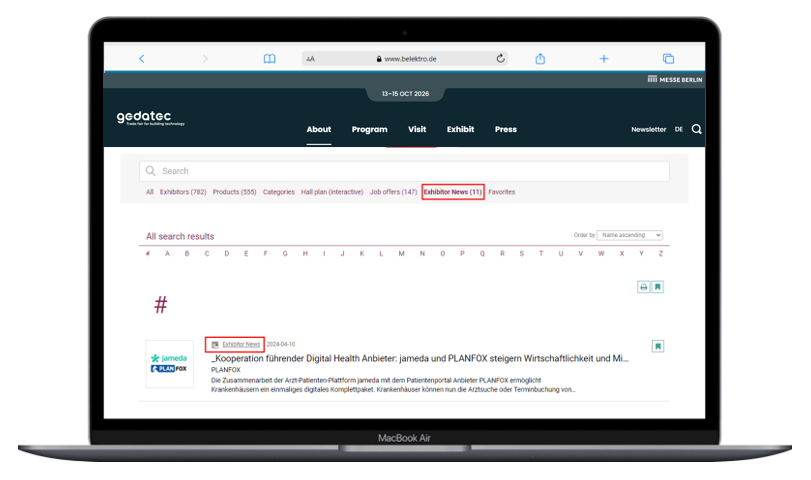The height and width of the screenshot is (480, 811).
Task: Jump to letter B in the index
Action: click(x=187, y=253)
